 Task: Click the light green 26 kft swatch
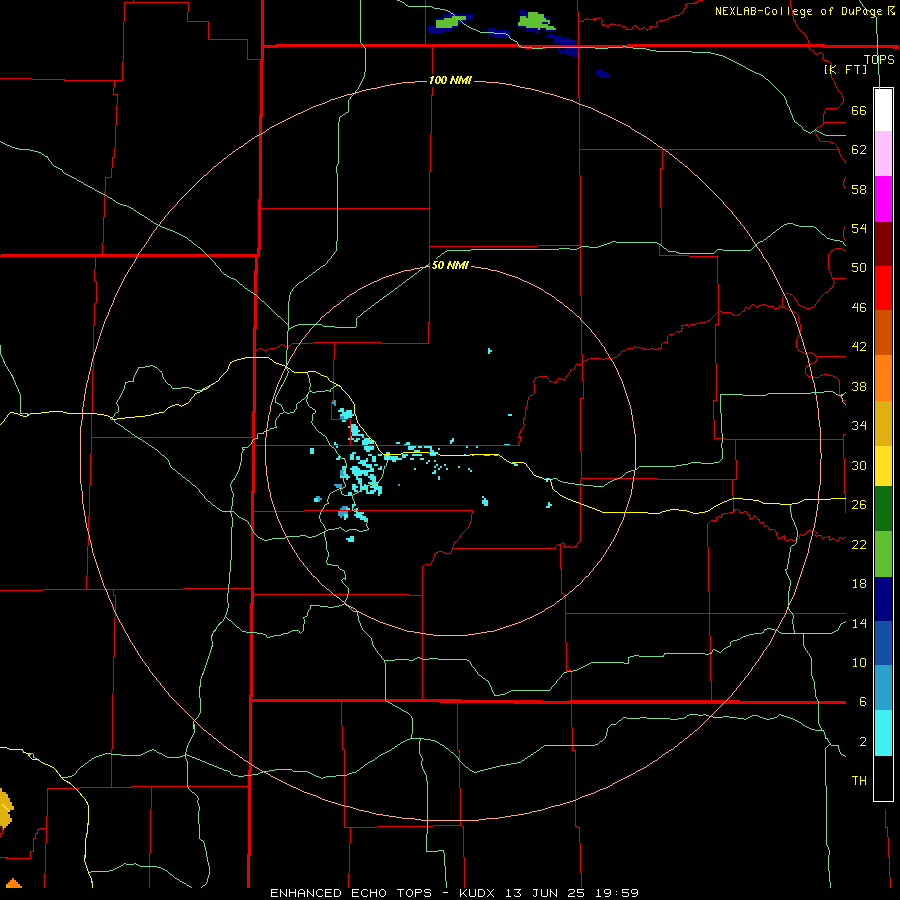883,554
